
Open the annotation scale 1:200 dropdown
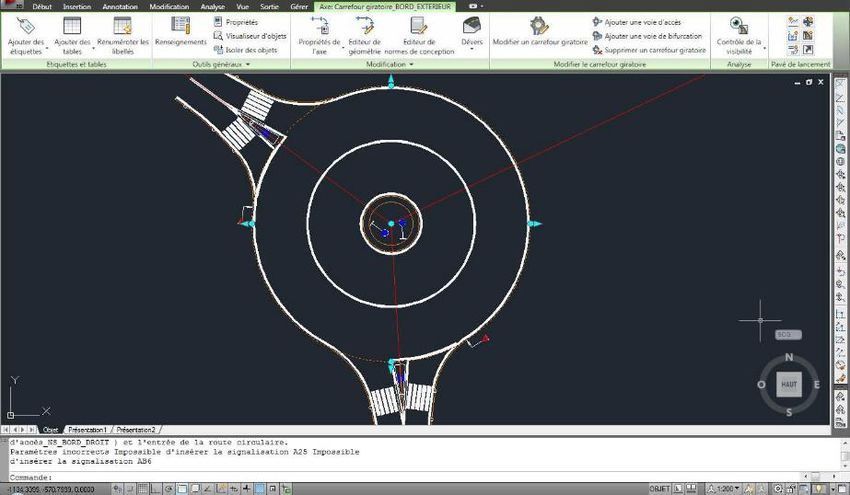point(717,489)
